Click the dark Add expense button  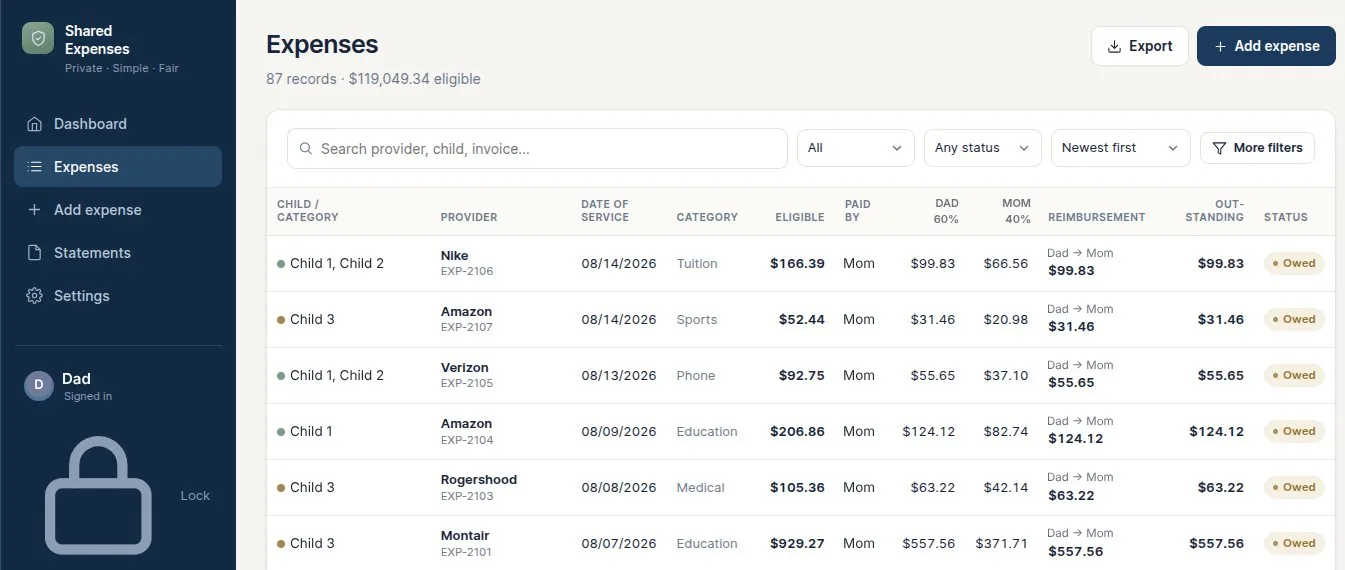[1266, 46]
